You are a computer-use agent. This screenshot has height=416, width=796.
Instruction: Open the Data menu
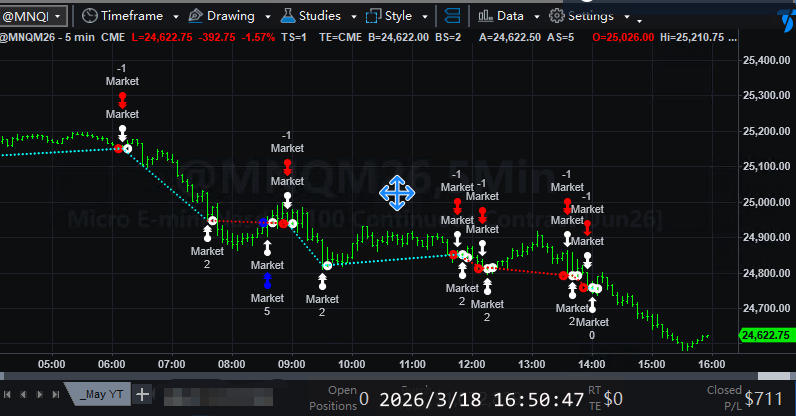tap(510, 16)
